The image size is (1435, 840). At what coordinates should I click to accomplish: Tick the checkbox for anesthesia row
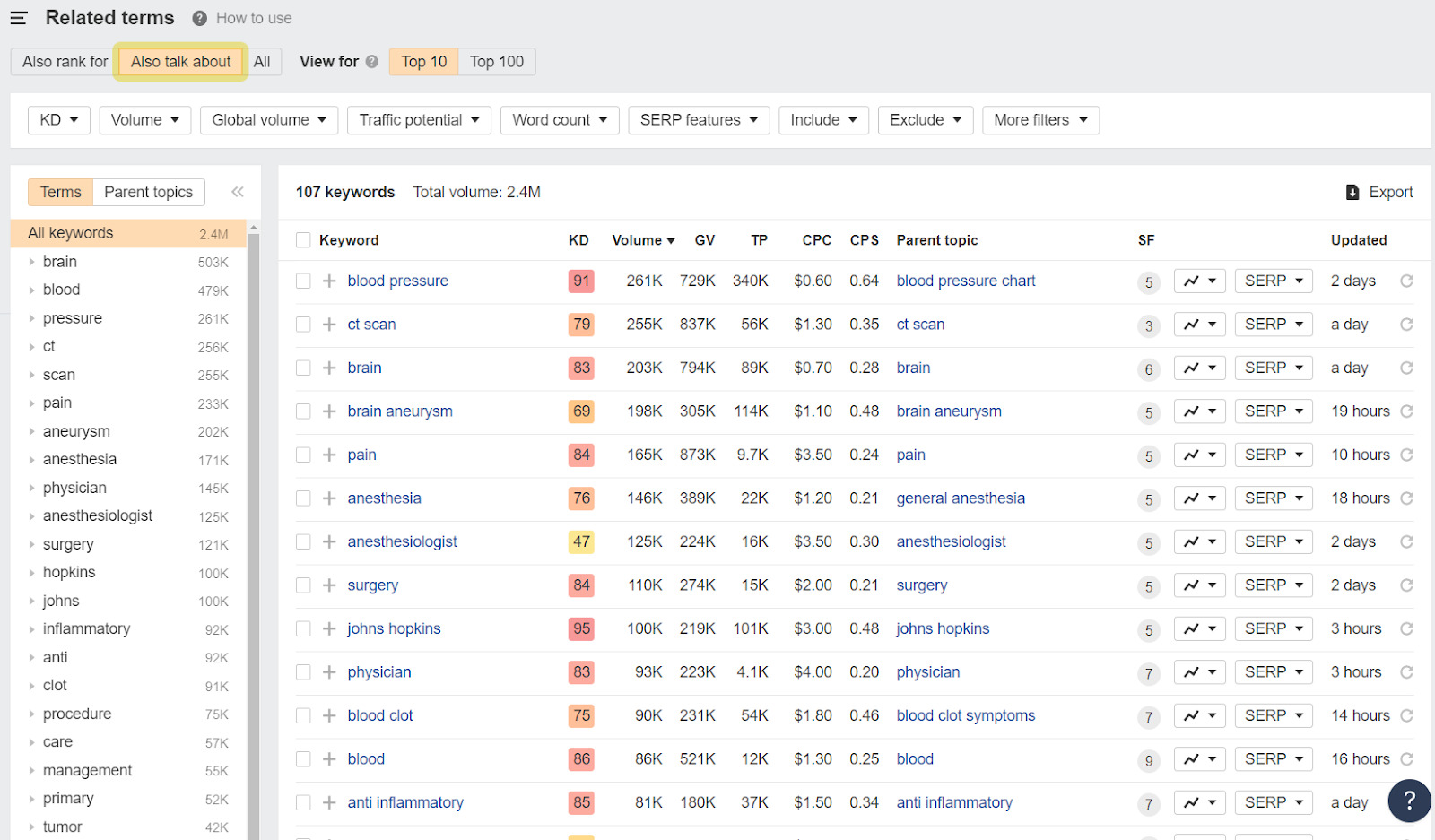pyautogui.click(x=303, y=498)
